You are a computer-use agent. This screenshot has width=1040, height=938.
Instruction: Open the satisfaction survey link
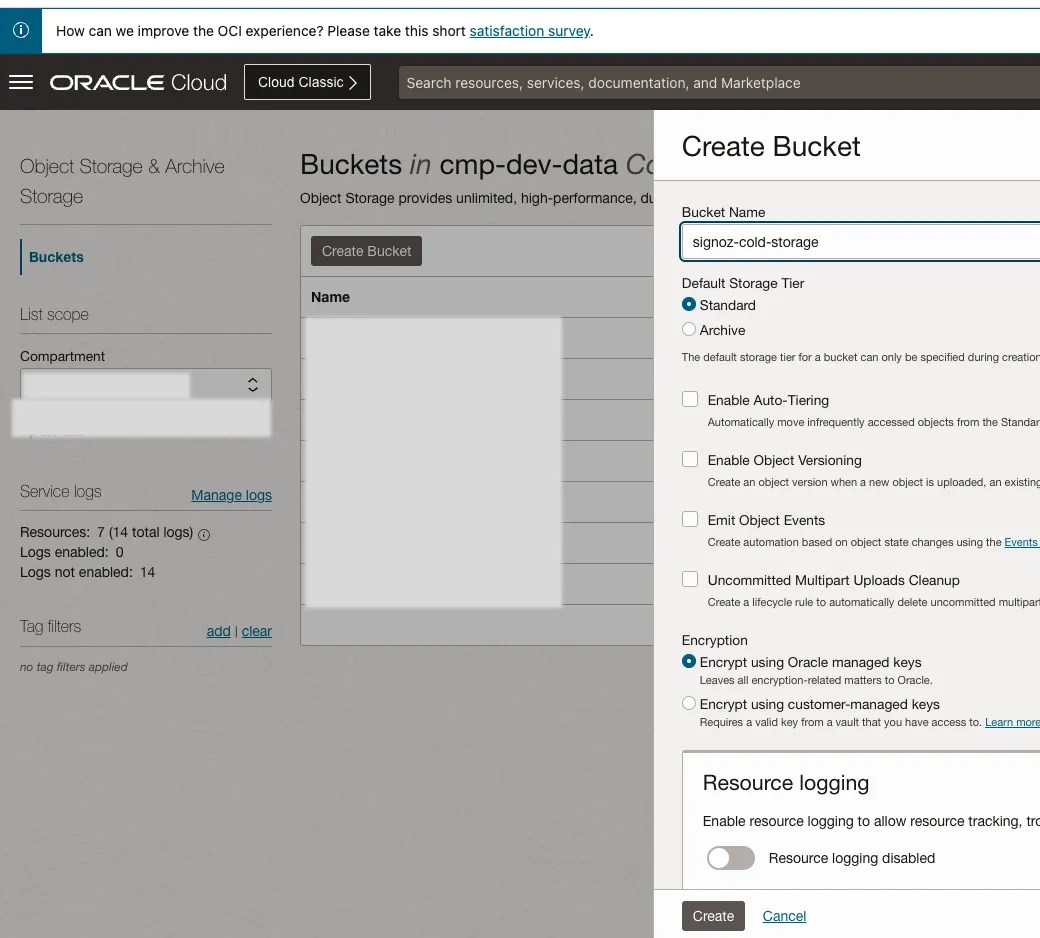tap(529, 31)
